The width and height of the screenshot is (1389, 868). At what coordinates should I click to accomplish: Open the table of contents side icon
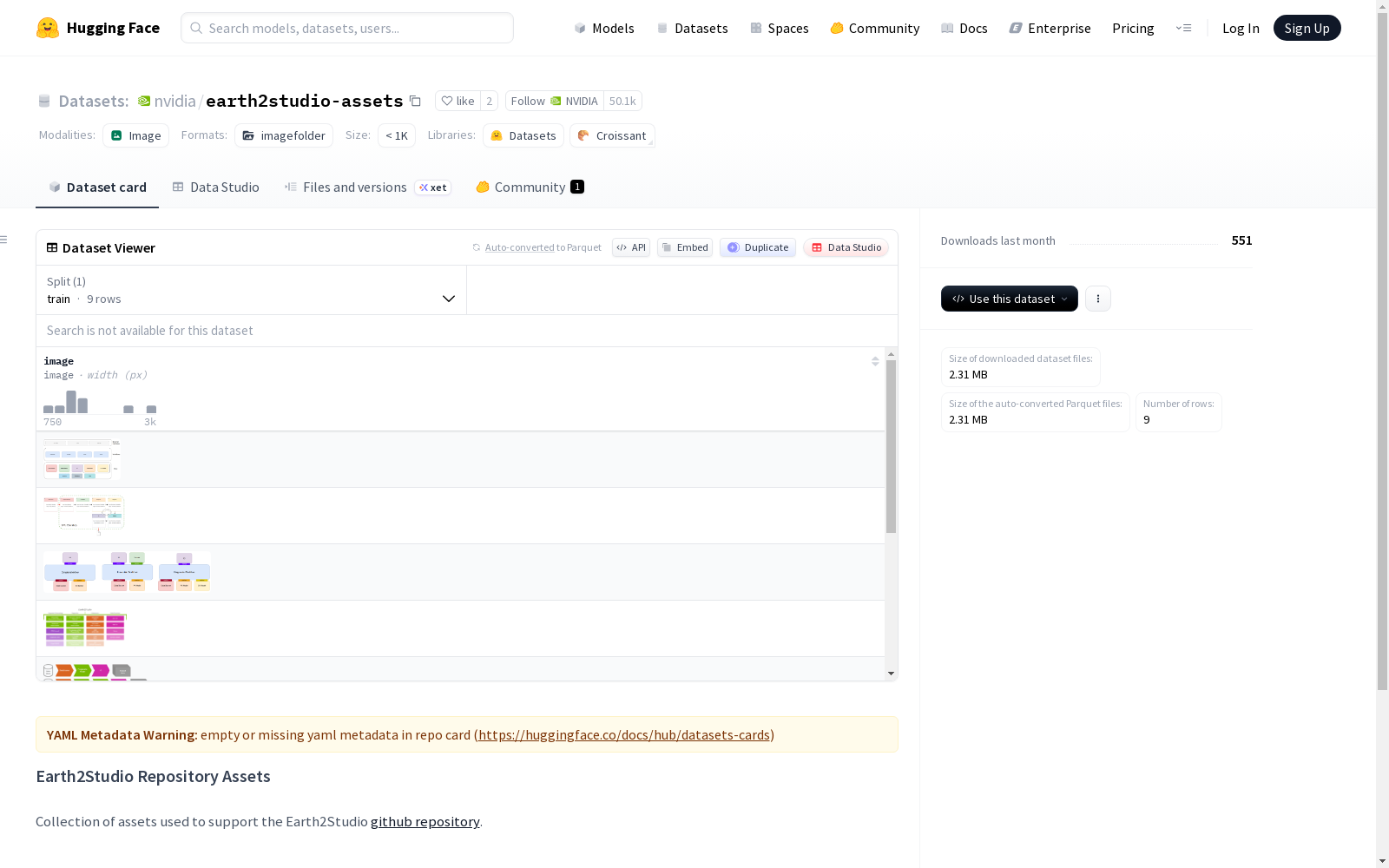coord(4,240)
